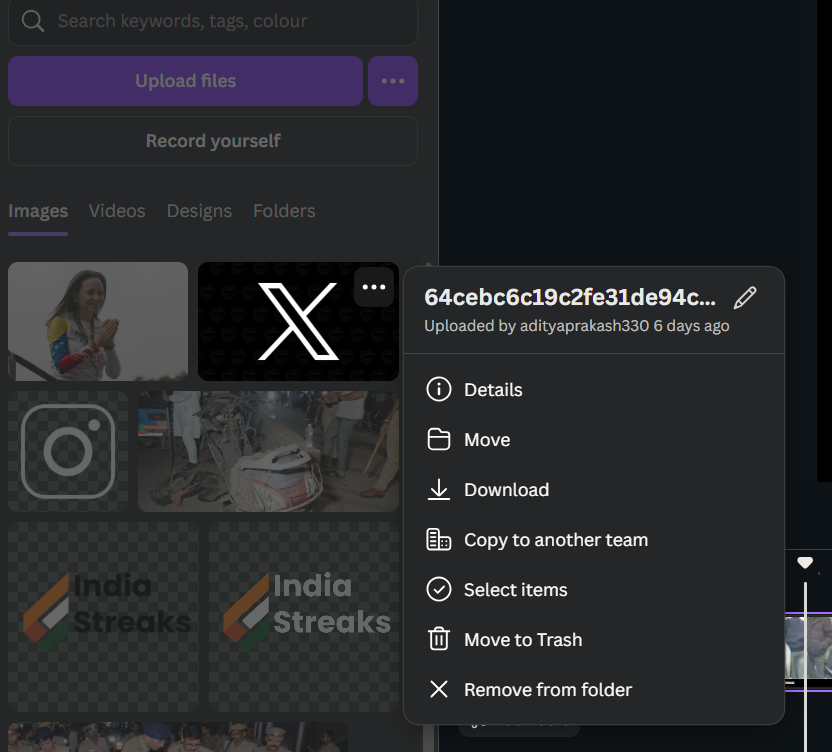Choose Move in the context menu
Image resolution: width=832 pixels, height=752 pixels.
click(594, 439)
